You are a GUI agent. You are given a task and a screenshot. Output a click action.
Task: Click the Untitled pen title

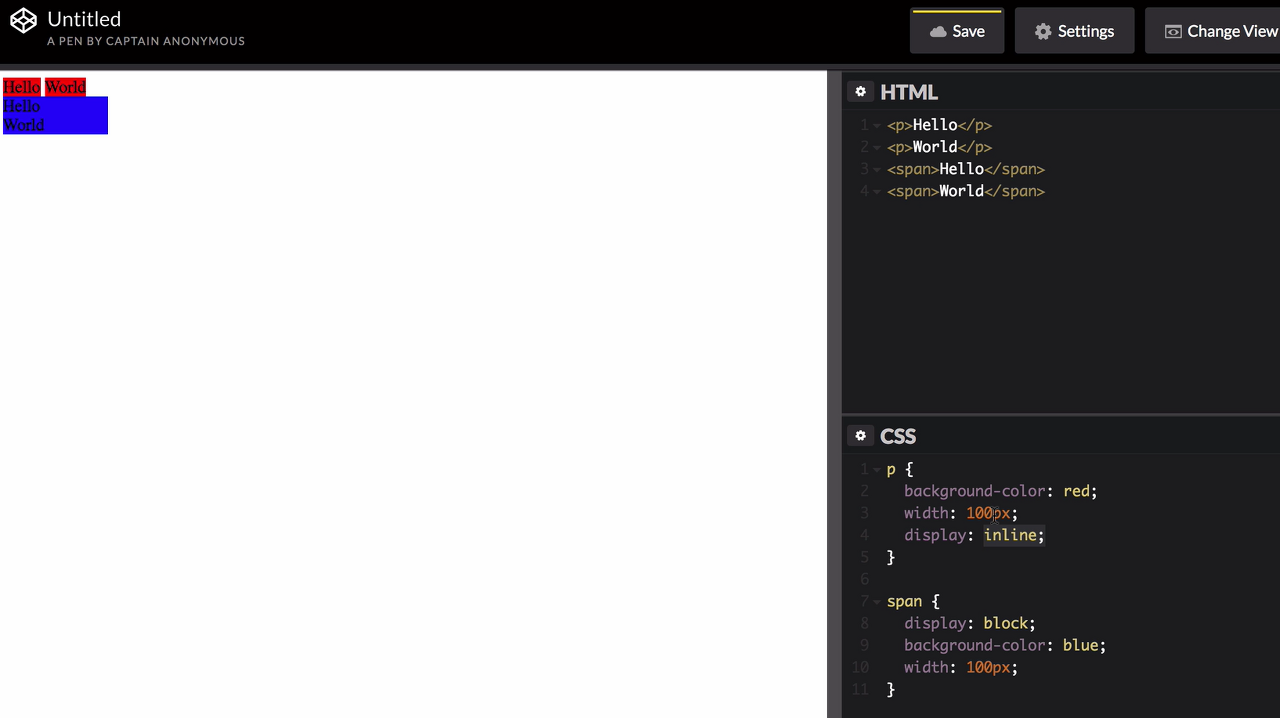[x=84, y=19]
